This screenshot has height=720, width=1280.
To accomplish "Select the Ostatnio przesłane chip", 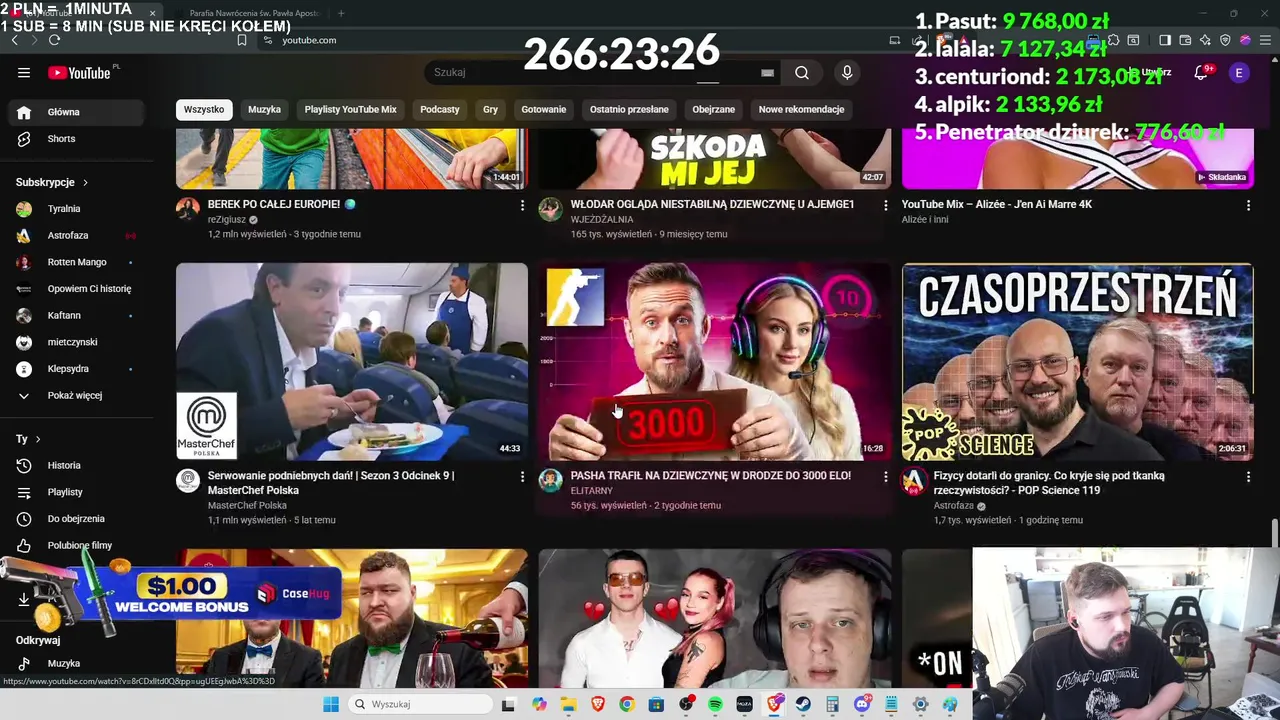I will (x=629, y=109).
